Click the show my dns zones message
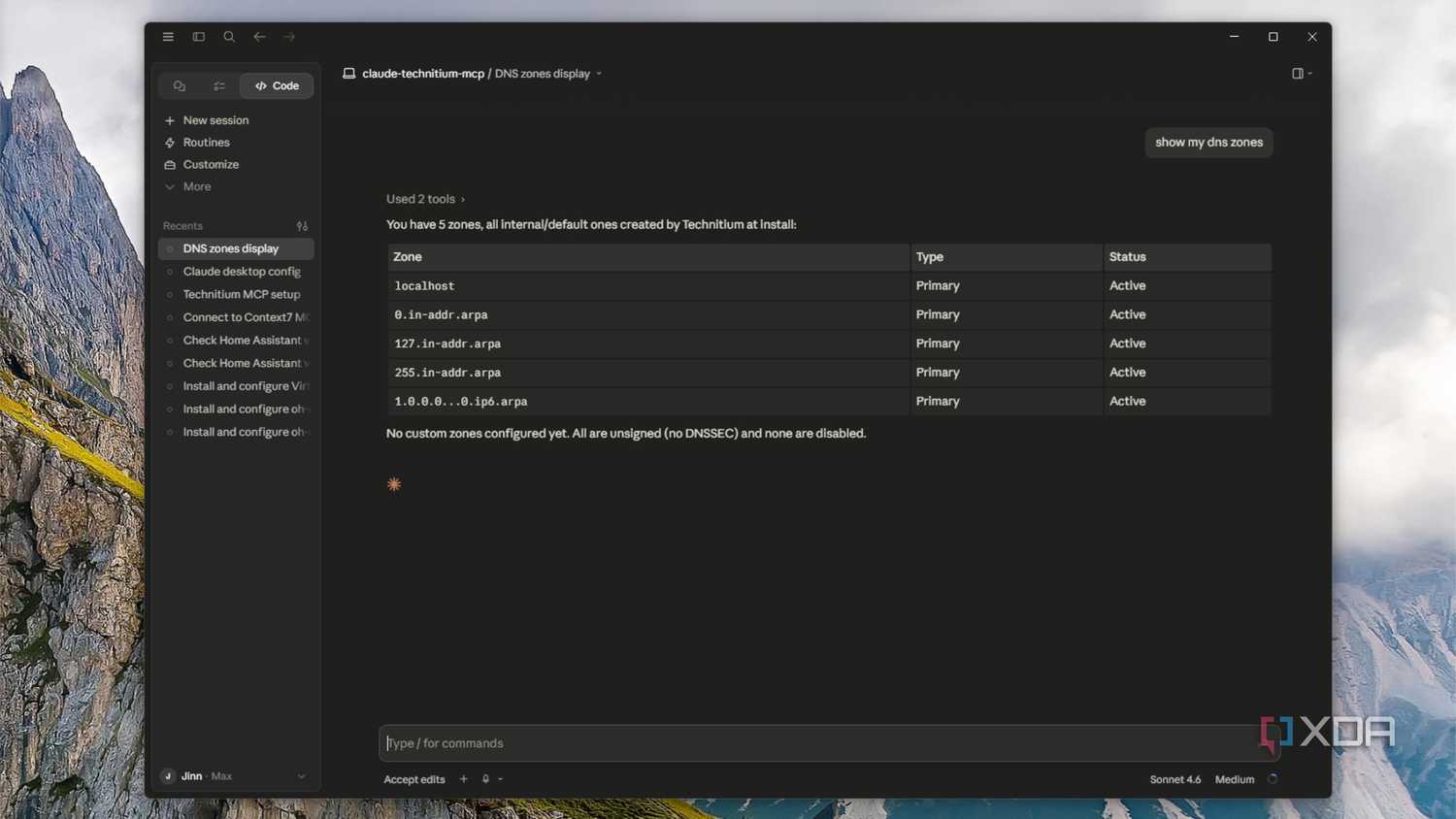1456x819 pixels. click(1208, 143)
